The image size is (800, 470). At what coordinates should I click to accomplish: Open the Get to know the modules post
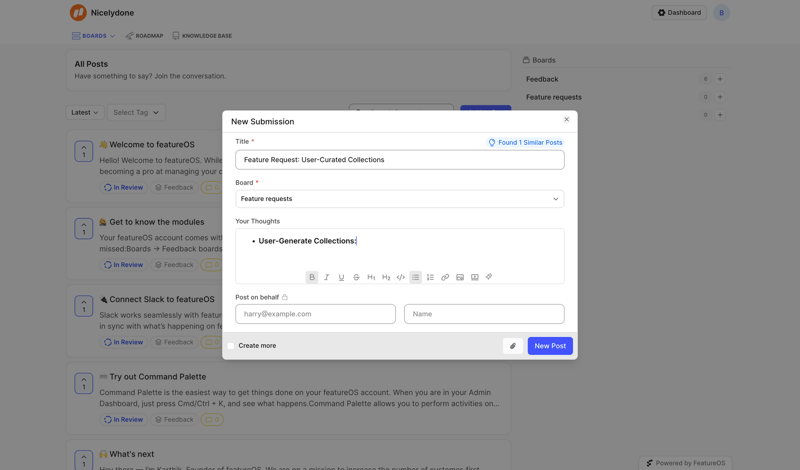click(157, 222)
